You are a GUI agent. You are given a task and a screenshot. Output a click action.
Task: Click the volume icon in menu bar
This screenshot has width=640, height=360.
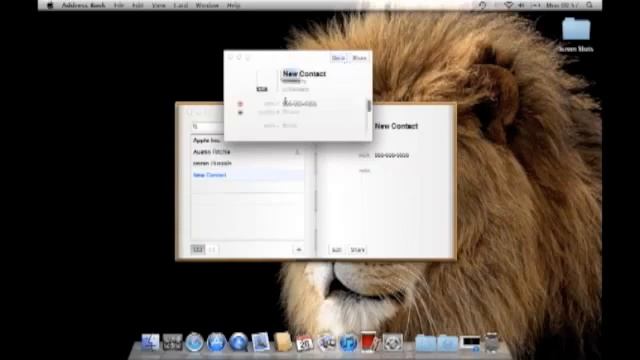(521, 5)
